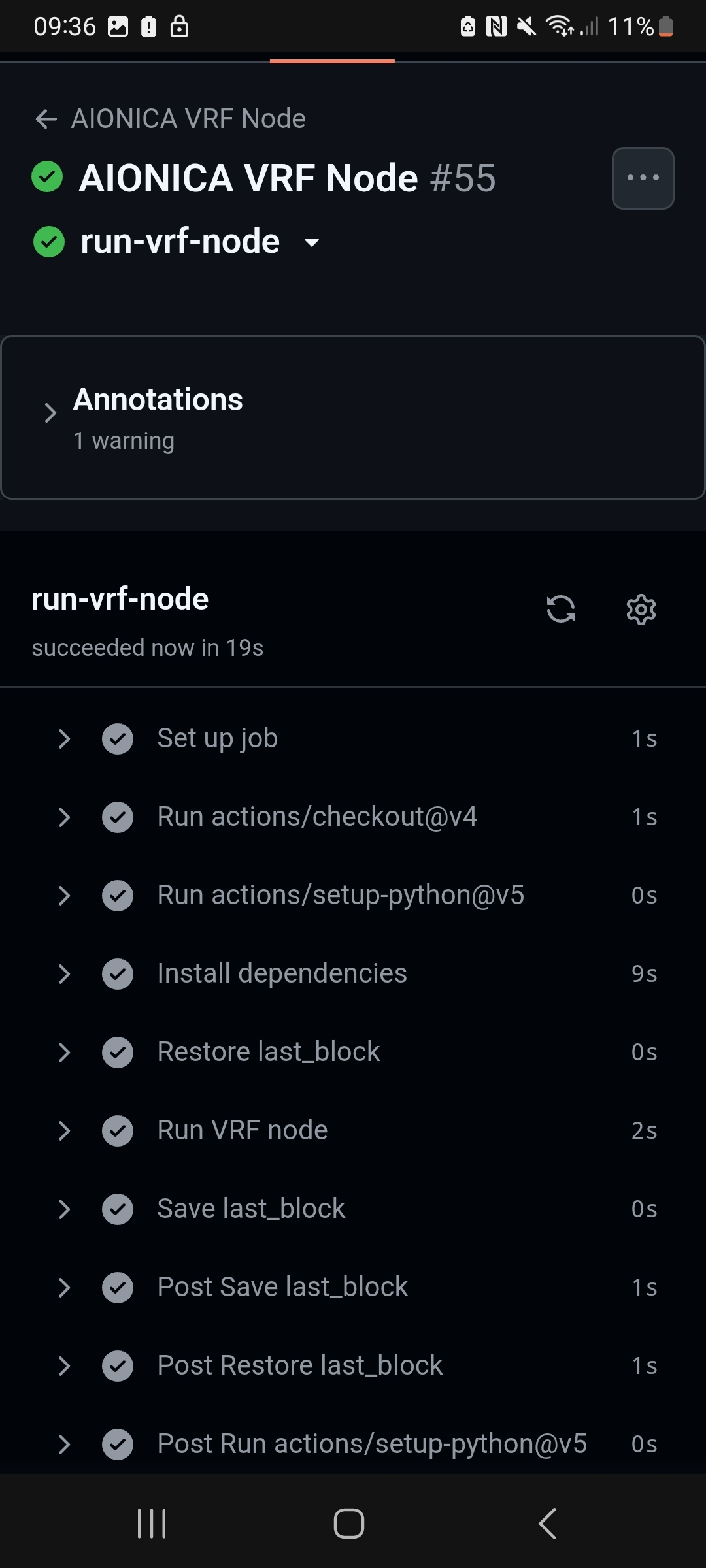Open the run-vrf-node job dropdown
Screen dimensions: 706x1568
312,242
